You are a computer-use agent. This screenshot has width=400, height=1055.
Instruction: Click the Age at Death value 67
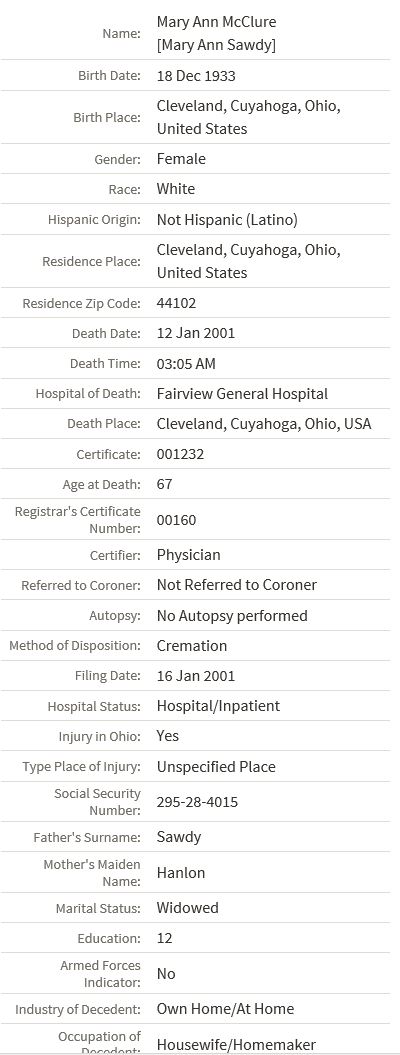tap(164, 484)
